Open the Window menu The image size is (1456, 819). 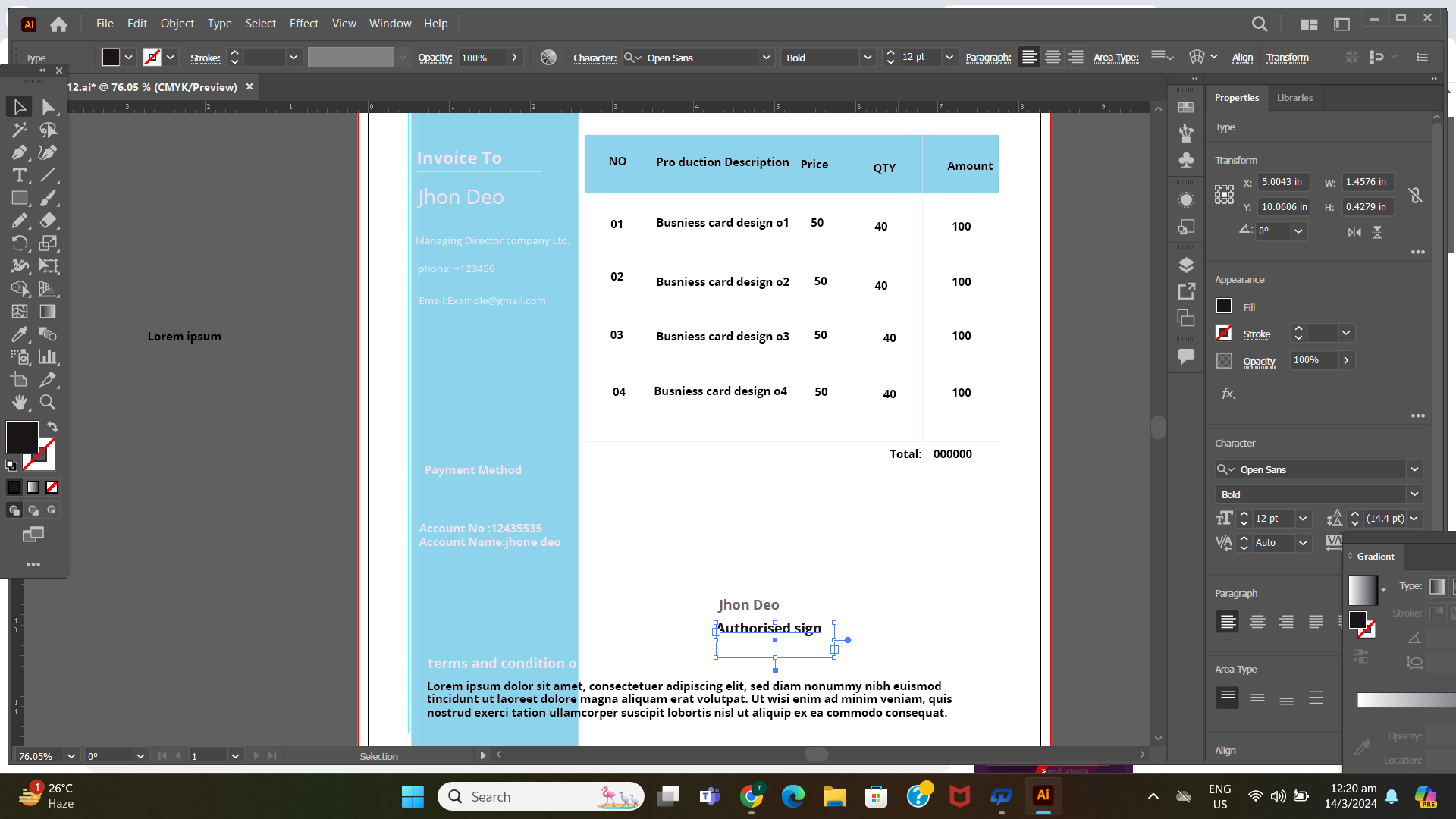coord(390,24)
